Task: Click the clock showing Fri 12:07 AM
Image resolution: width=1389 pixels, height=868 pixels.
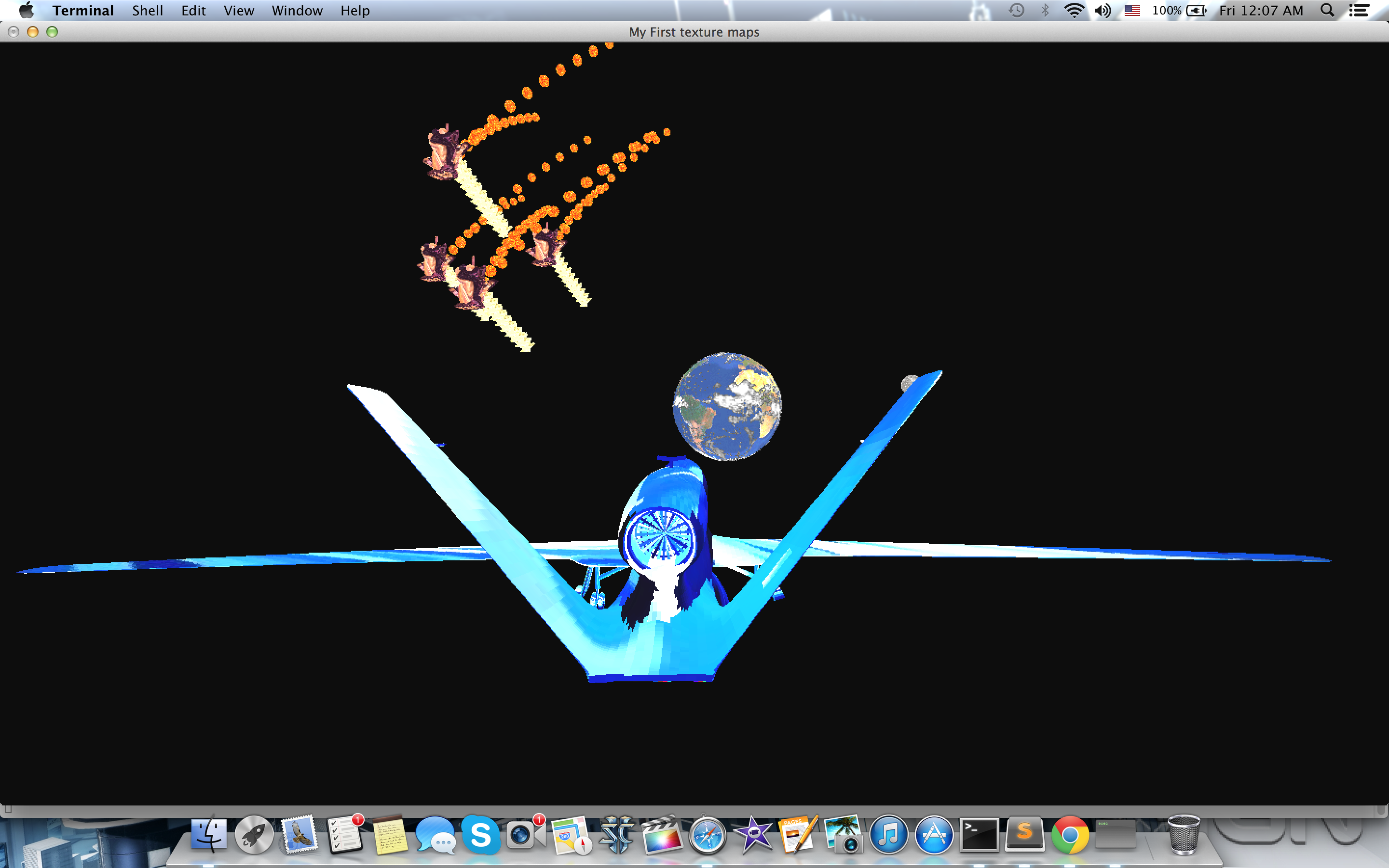Action: point(1261,10)
